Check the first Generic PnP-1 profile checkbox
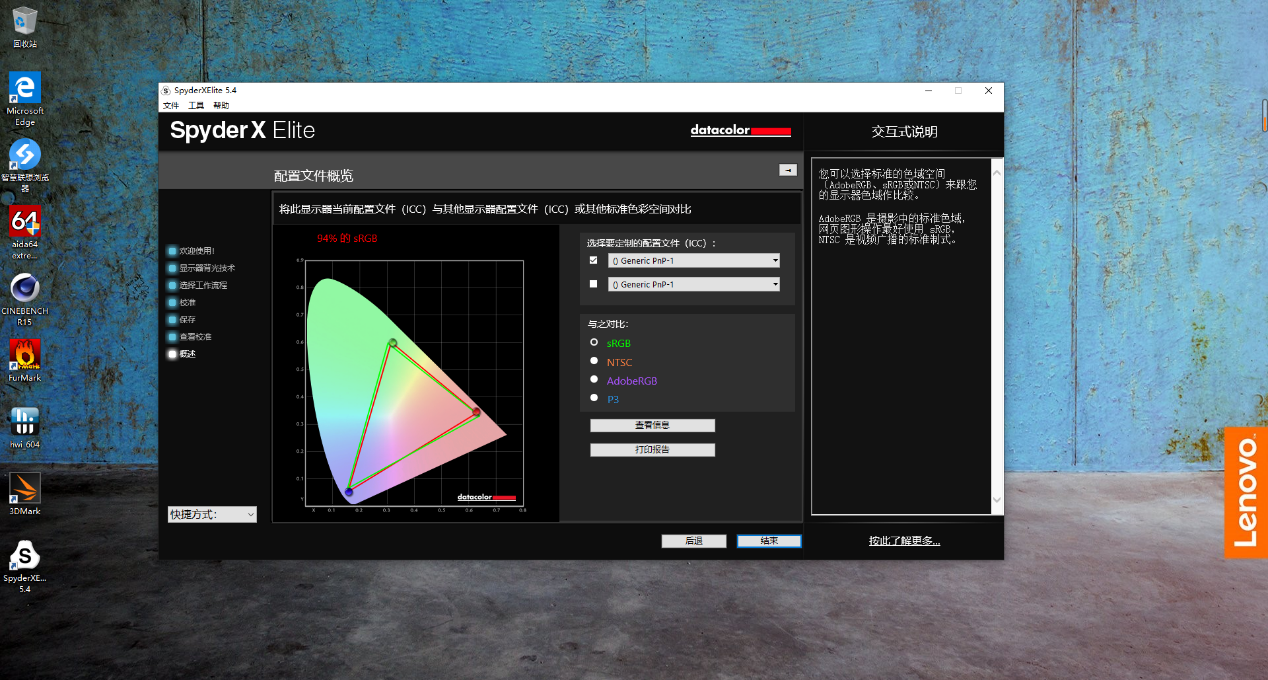 click(x=594, y=260)
